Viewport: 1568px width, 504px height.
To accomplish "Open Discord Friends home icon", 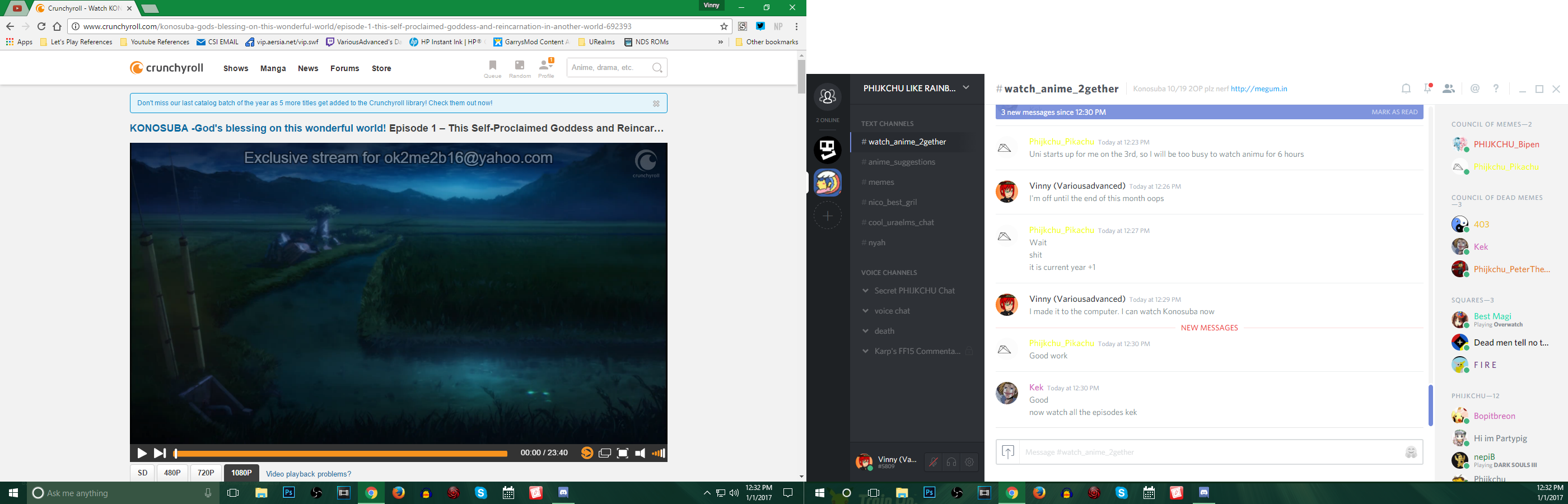I will click(828, 96).
